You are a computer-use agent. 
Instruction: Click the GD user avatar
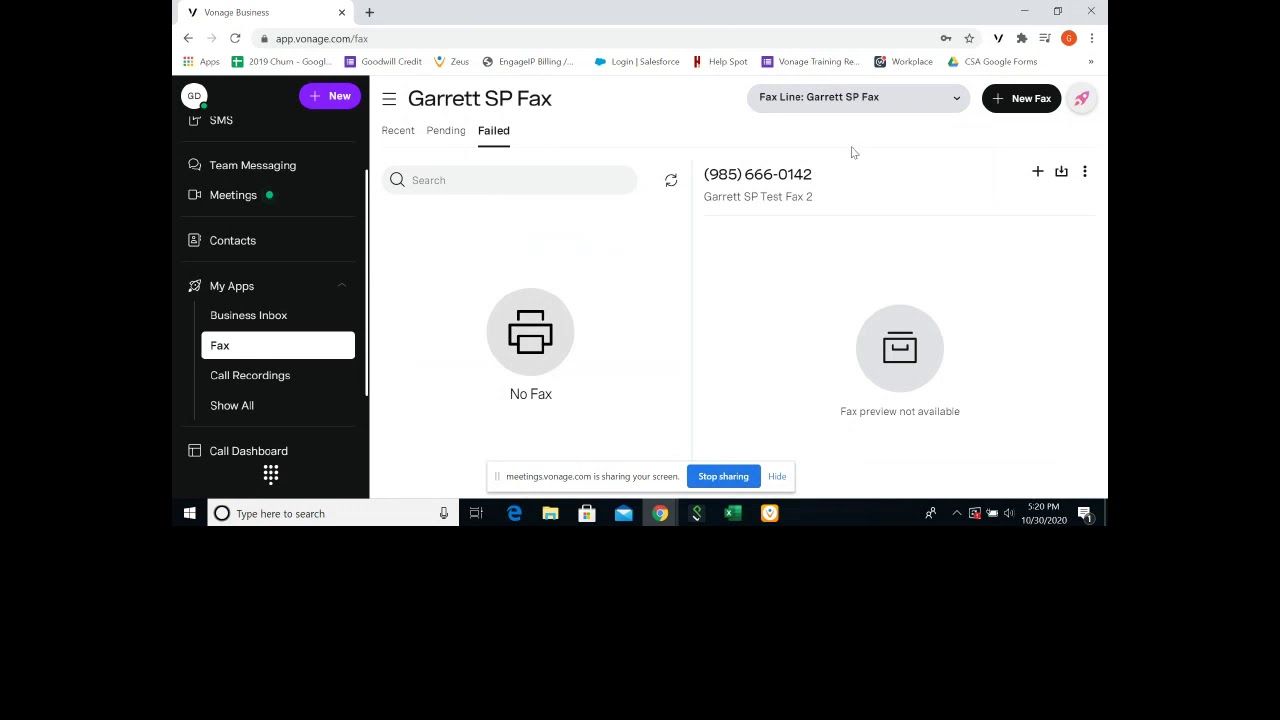click(x=194, y=96)
